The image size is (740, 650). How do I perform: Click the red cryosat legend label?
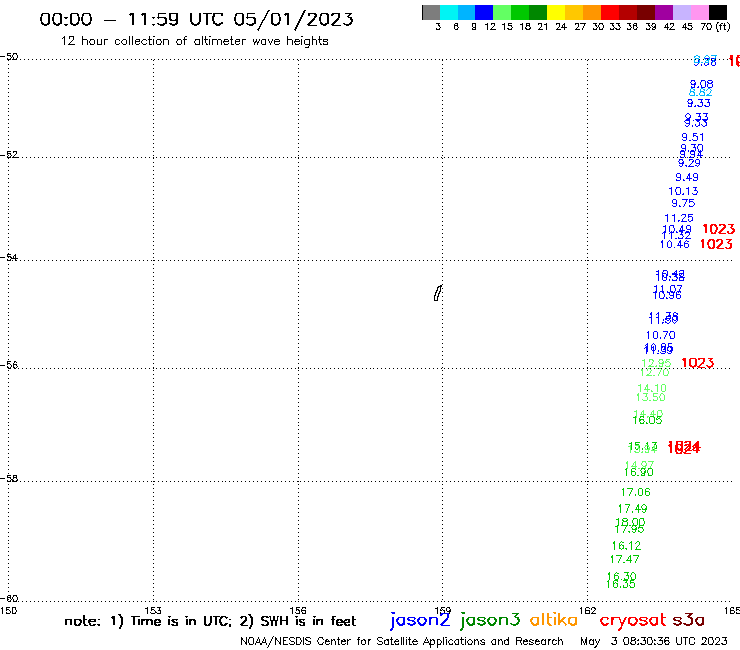(633, 620)
